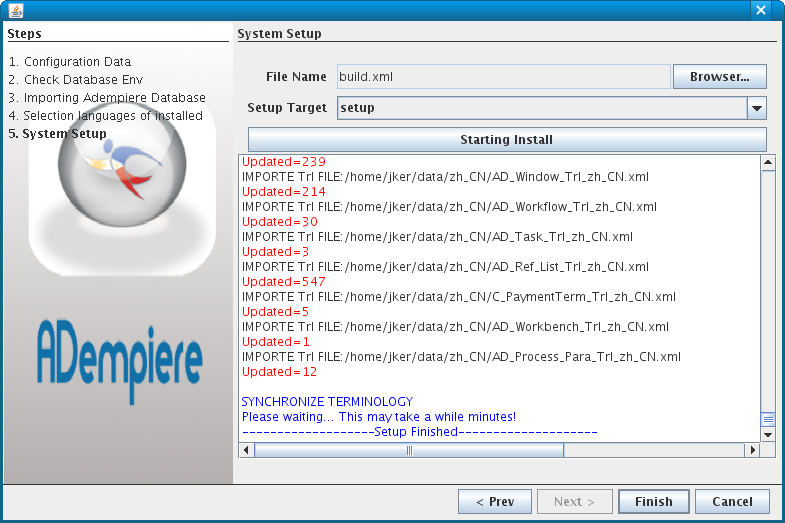Image resolution: width=785 pixels, height=523 pixels.
Task: Click log line Updated=5
Action: [x=275, y=312]
